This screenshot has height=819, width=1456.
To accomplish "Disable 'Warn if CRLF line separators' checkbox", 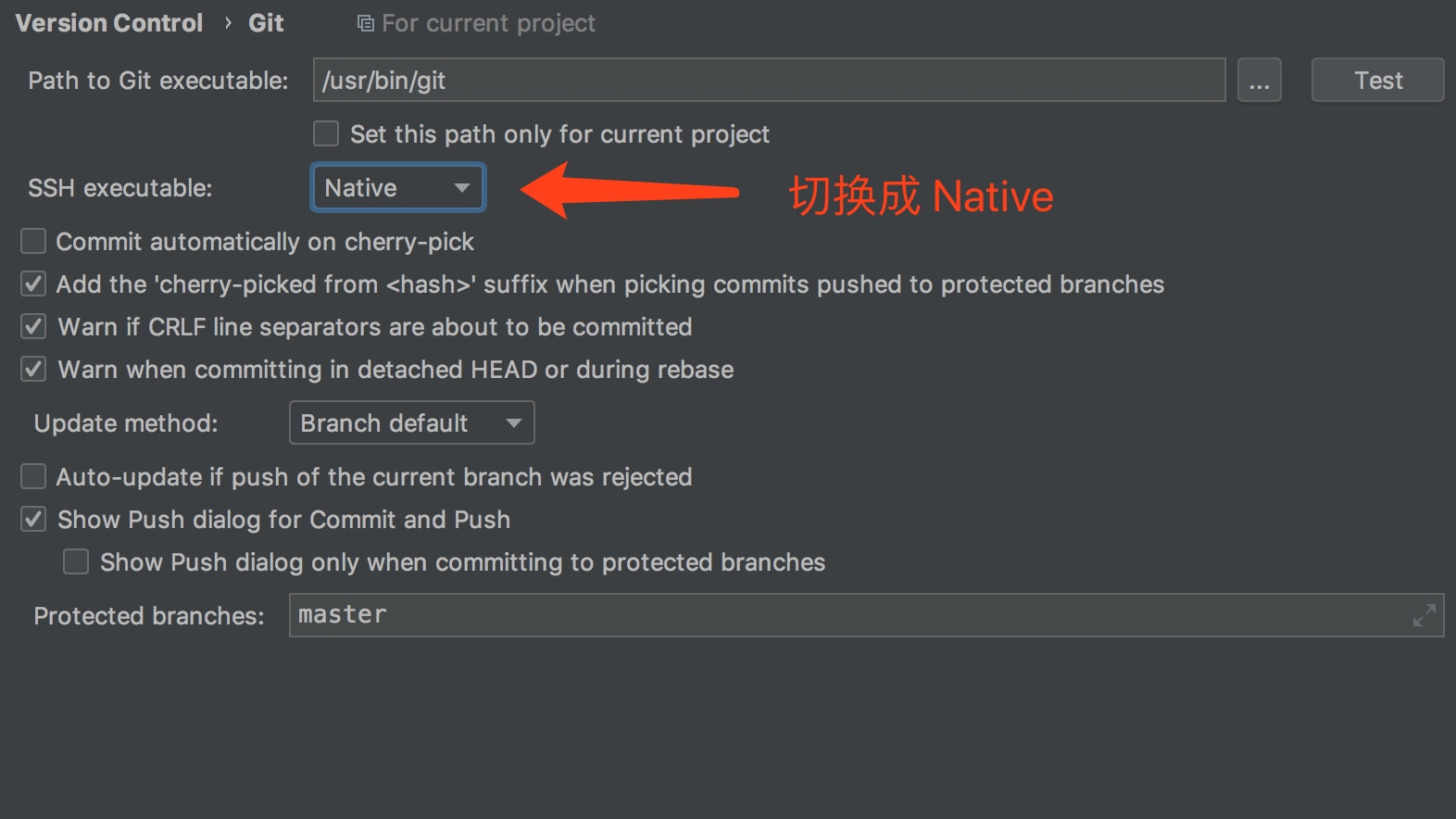I will click(x=33, y=327).
